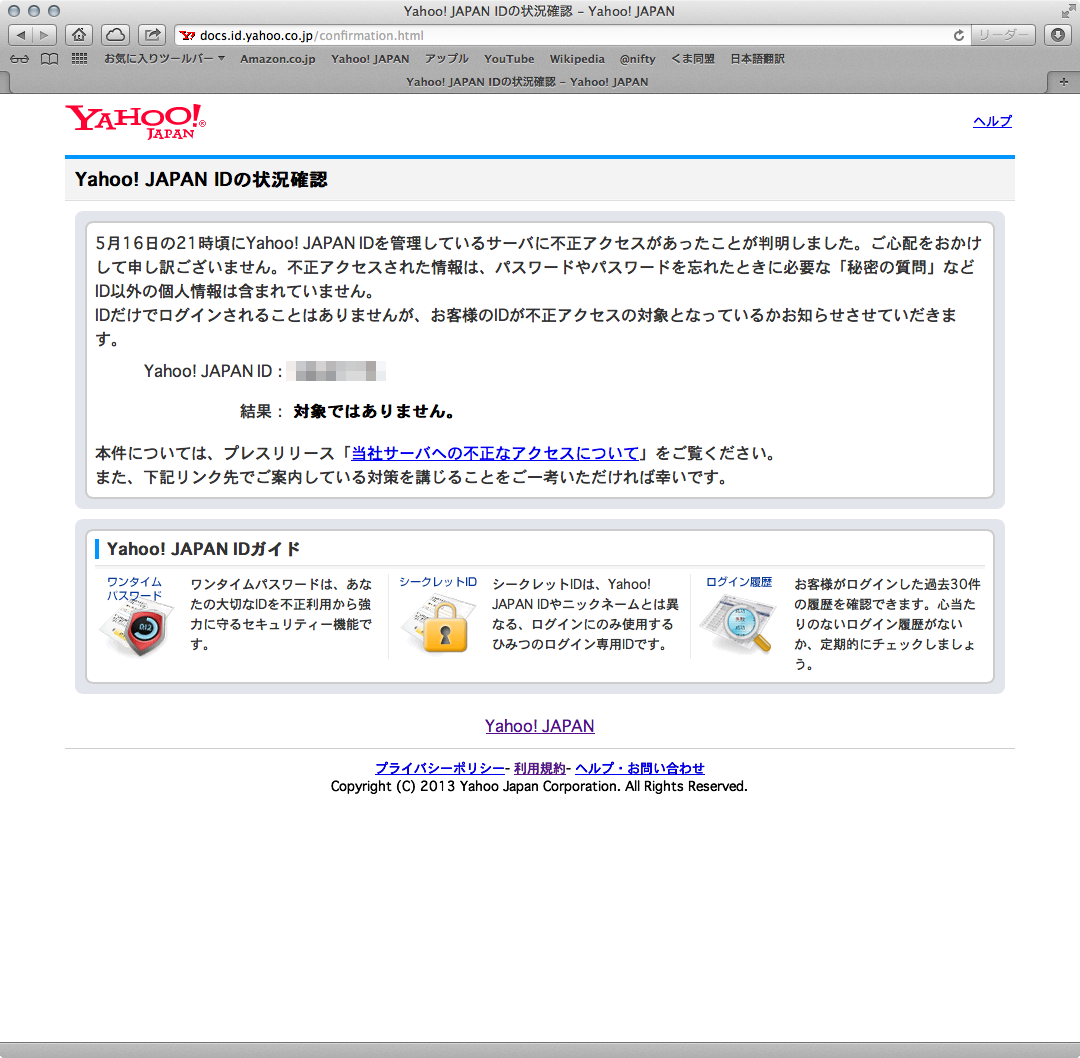The width and height of the screenshot is (1080, 1058).
Task: Open the ヘルプ・お問い合わせ footer link
Action: (x=640, y=768)
